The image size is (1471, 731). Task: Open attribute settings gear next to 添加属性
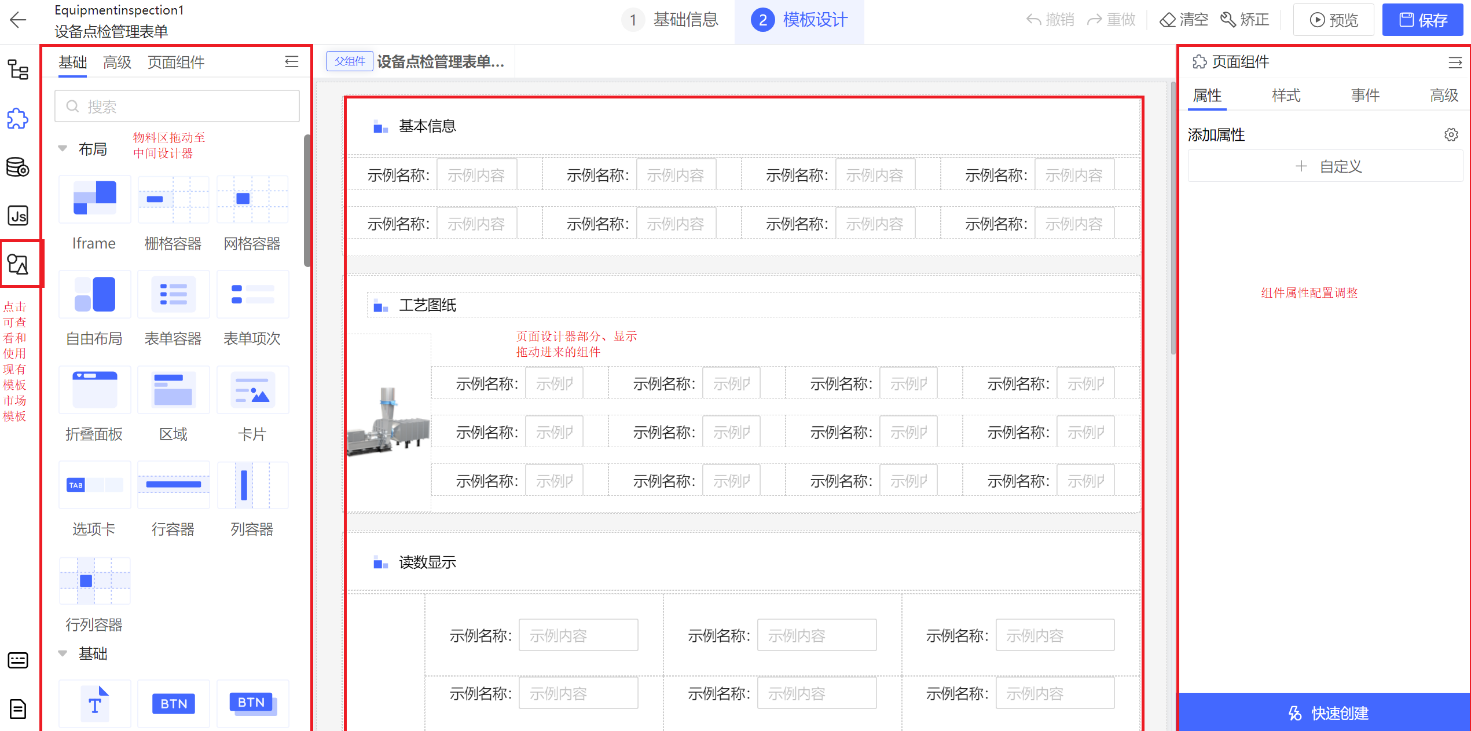[1451, 134]
